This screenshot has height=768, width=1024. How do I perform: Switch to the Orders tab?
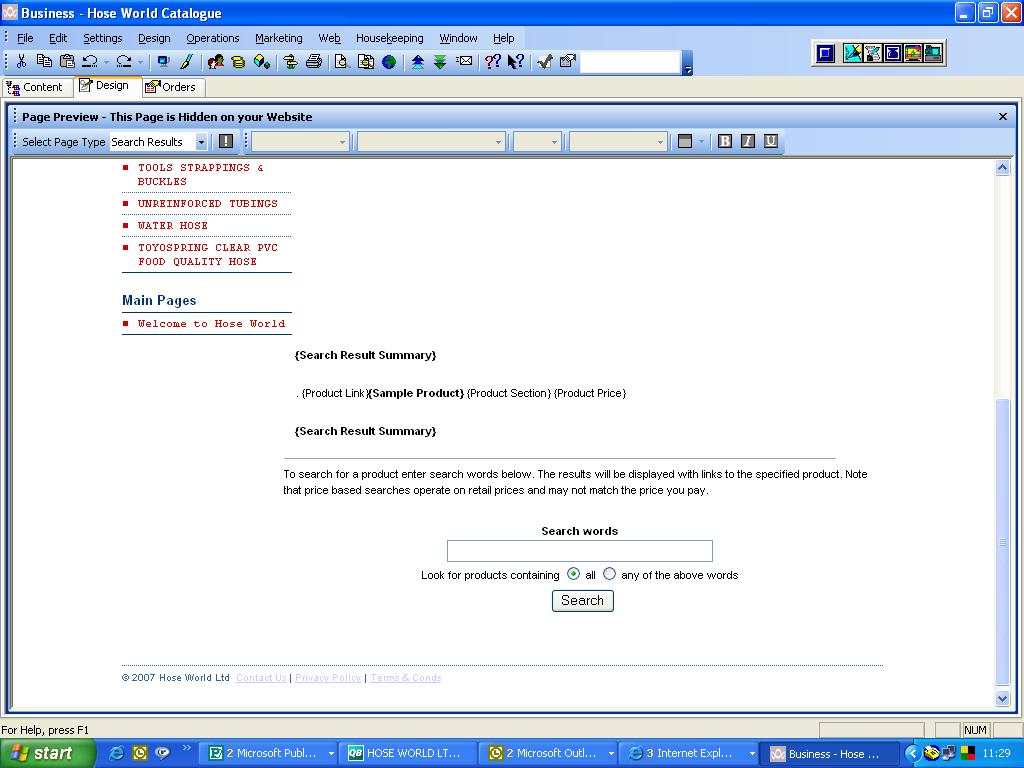click(x=173, y=87)
